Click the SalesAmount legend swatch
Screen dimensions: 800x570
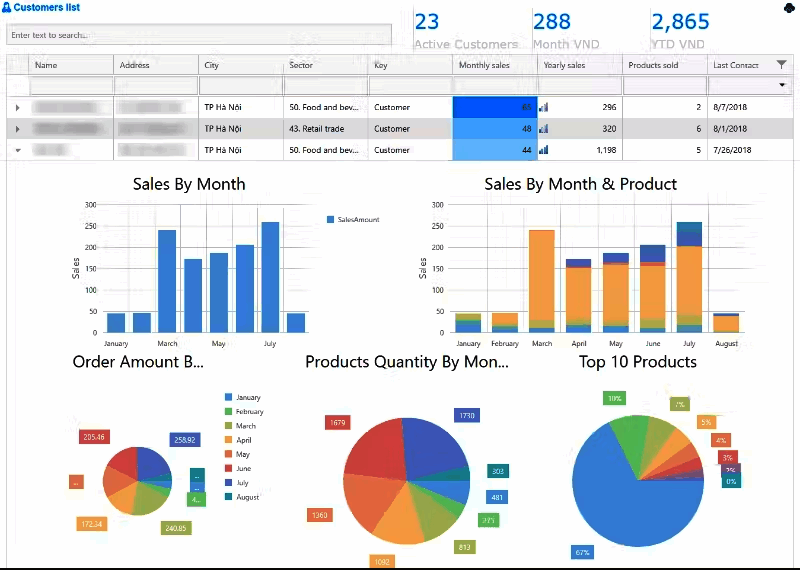coord(330,219)
